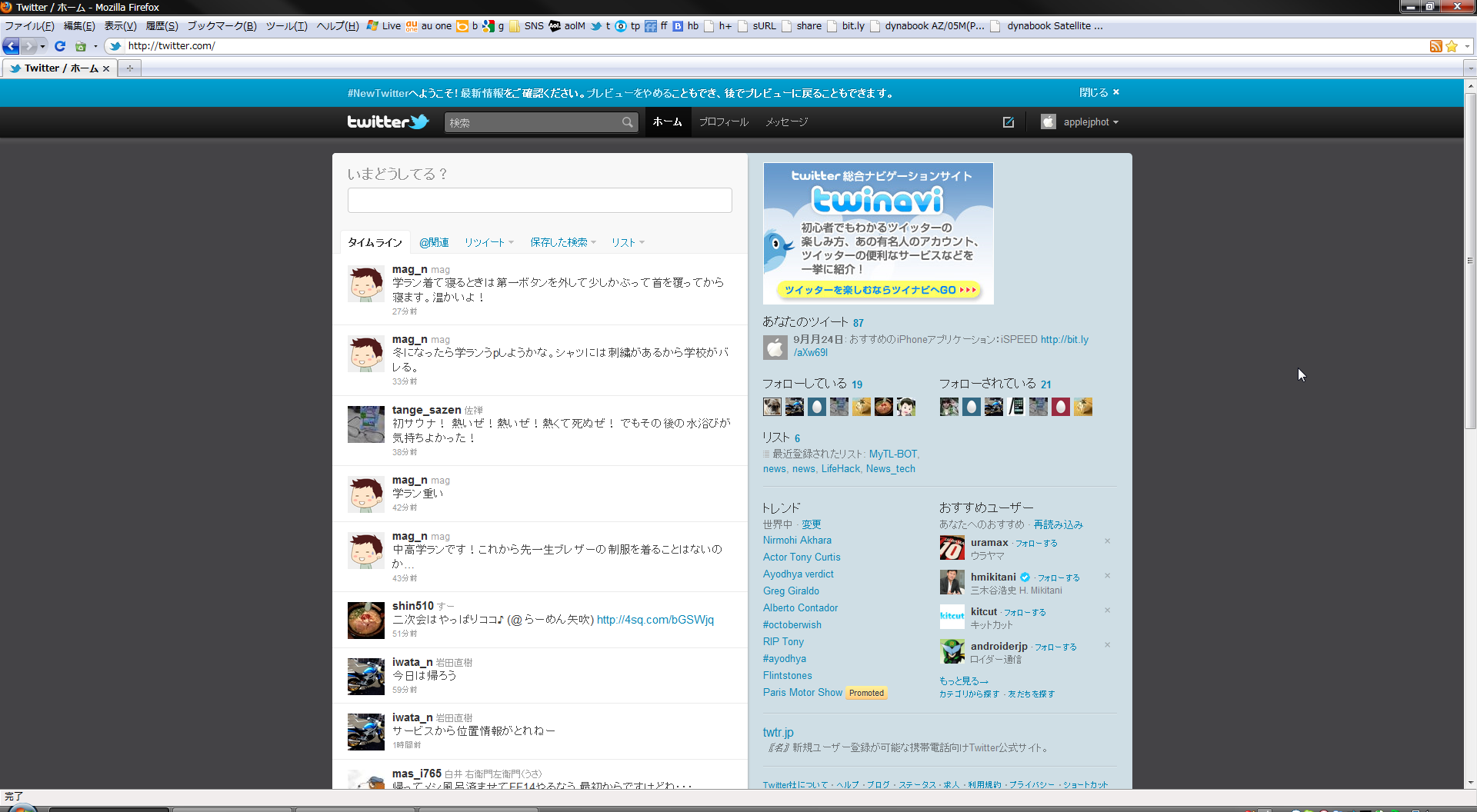This screenshot has width=1477, height=812.
Task: Open the bit.ly bookmark
Action: pos(845,25)
